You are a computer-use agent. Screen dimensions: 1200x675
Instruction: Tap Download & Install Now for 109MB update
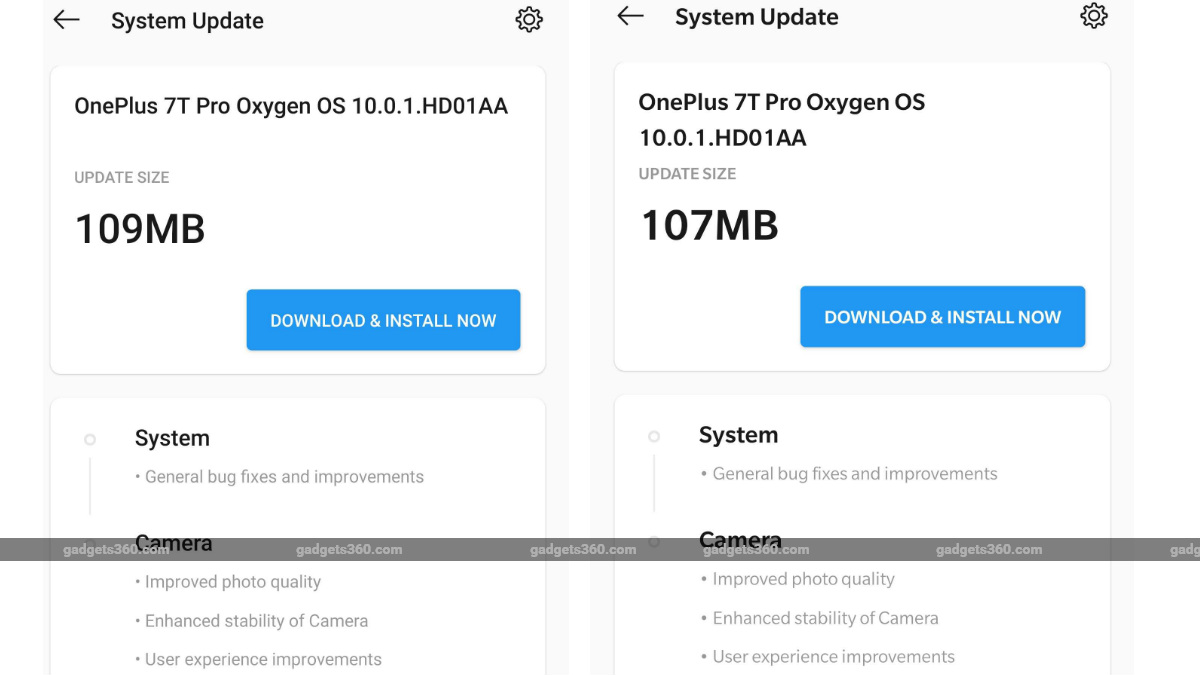(383, 320)
